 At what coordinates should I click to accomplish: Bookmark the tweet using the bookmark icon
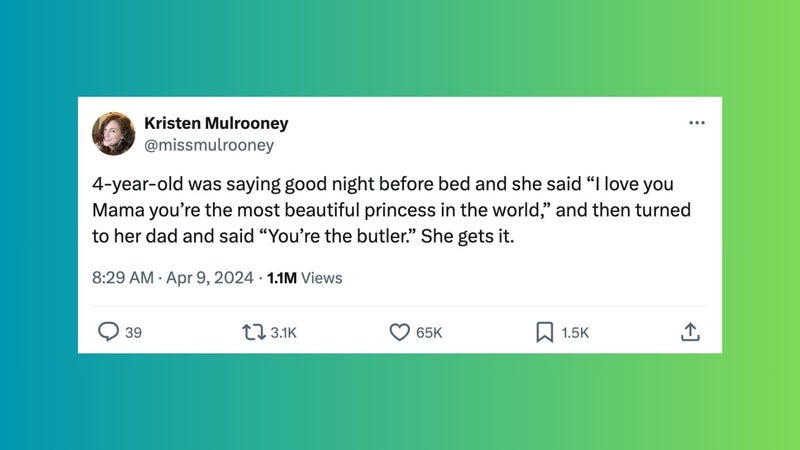pos(544,332)
